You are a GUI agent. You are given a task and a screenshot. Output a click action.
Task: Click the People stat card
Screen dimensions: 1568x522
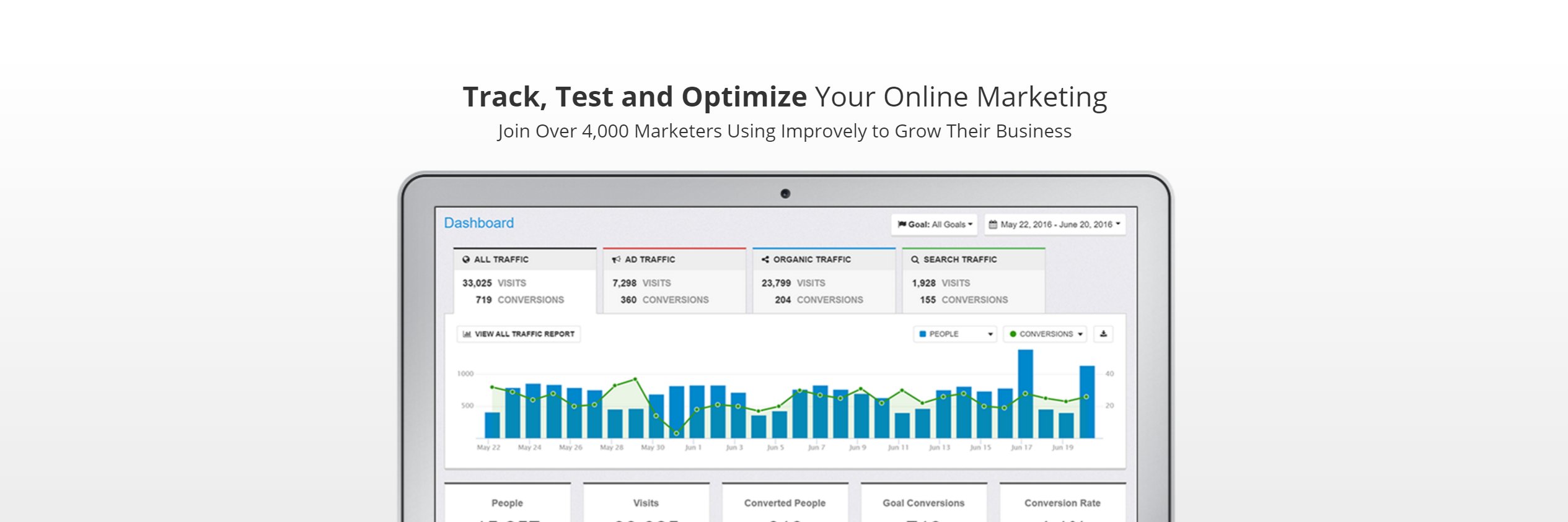pos(508,502)
